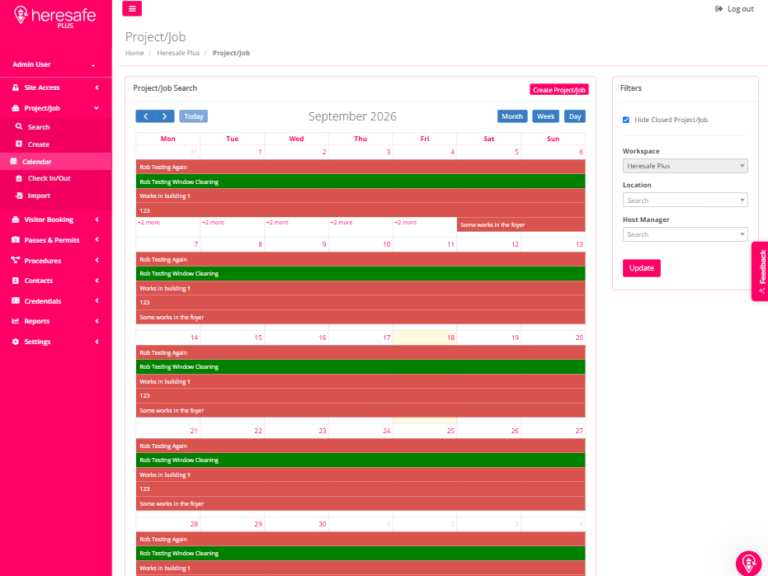
Task: Open Rob Testing Again event in first week
Action: pyautogui.click(x=360, y=167)
